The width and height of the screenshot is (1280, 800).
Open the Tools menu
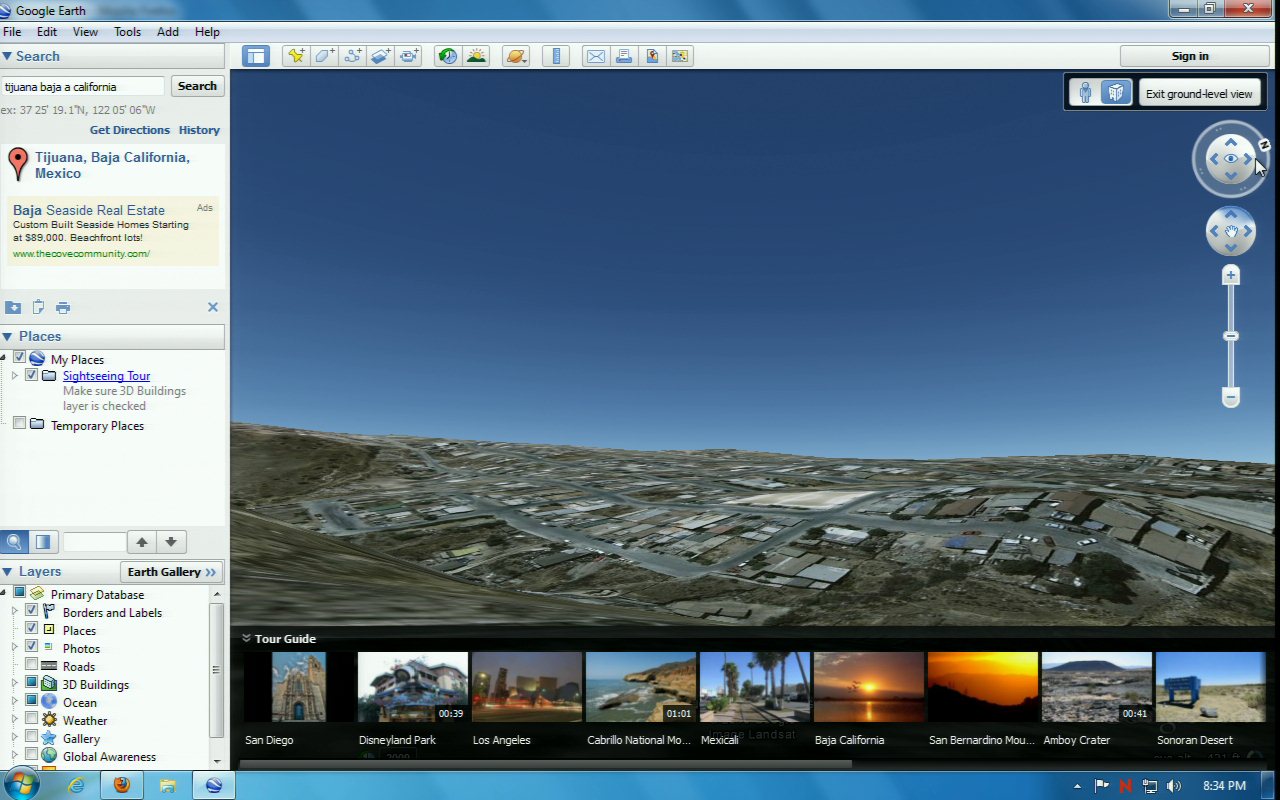pos(127,32)
